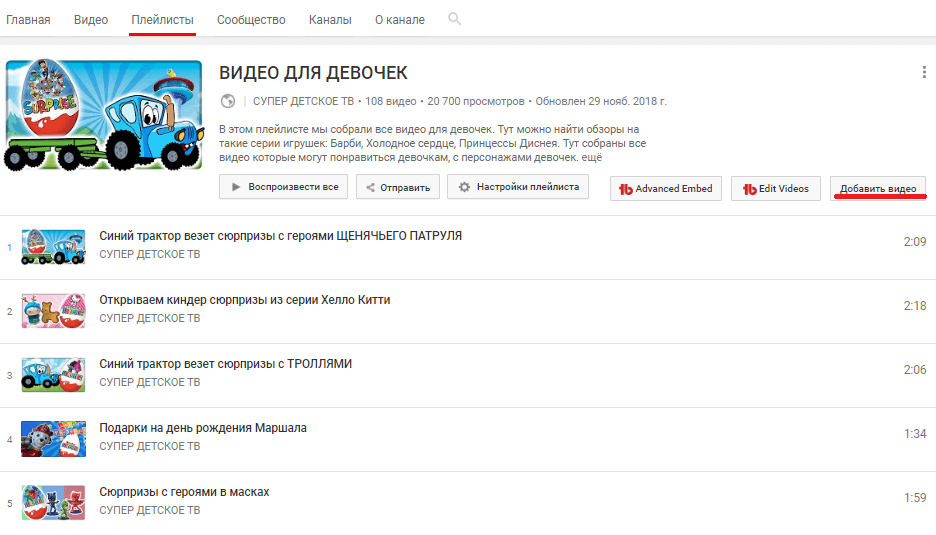Screen dimensions: 936x535
Task: Open the О канале tab
Action: tap(399, 20)
